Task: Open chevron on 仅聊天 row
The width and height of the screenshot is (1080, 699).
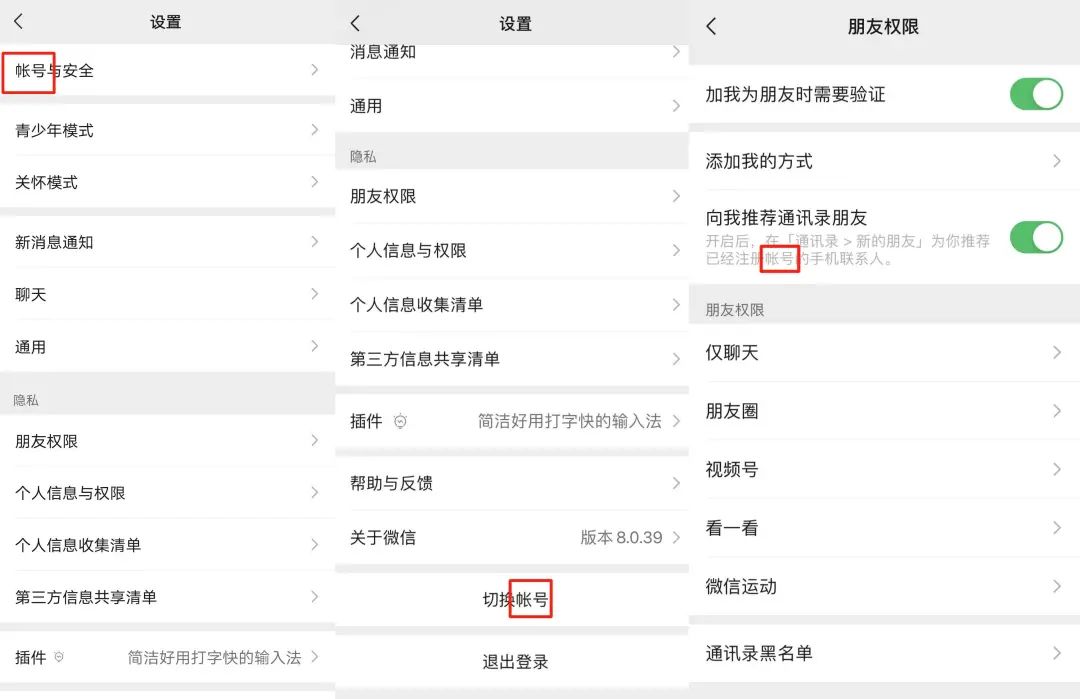Action: click(x=1057, y=353)
